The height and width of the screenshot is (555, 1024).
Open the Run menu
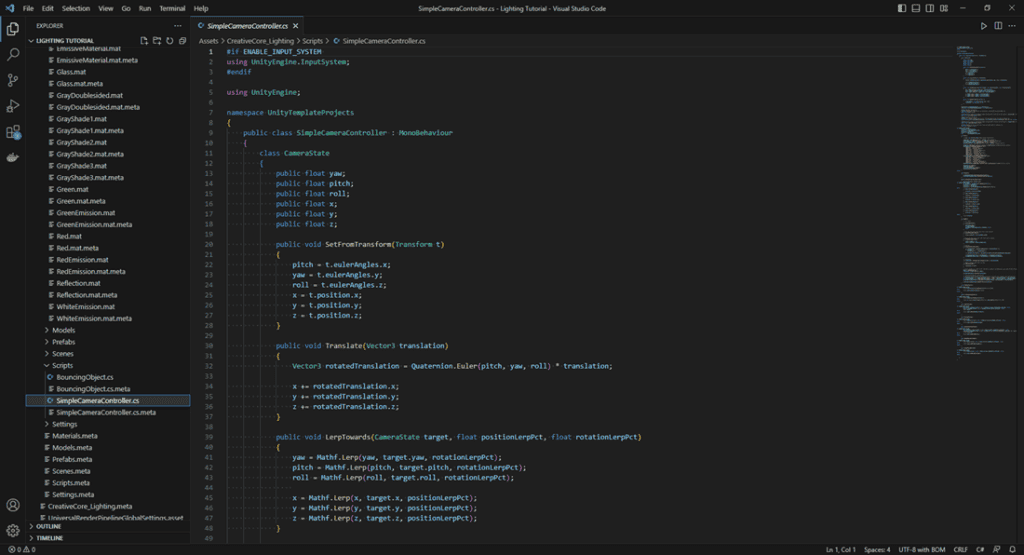pos(145,8)
